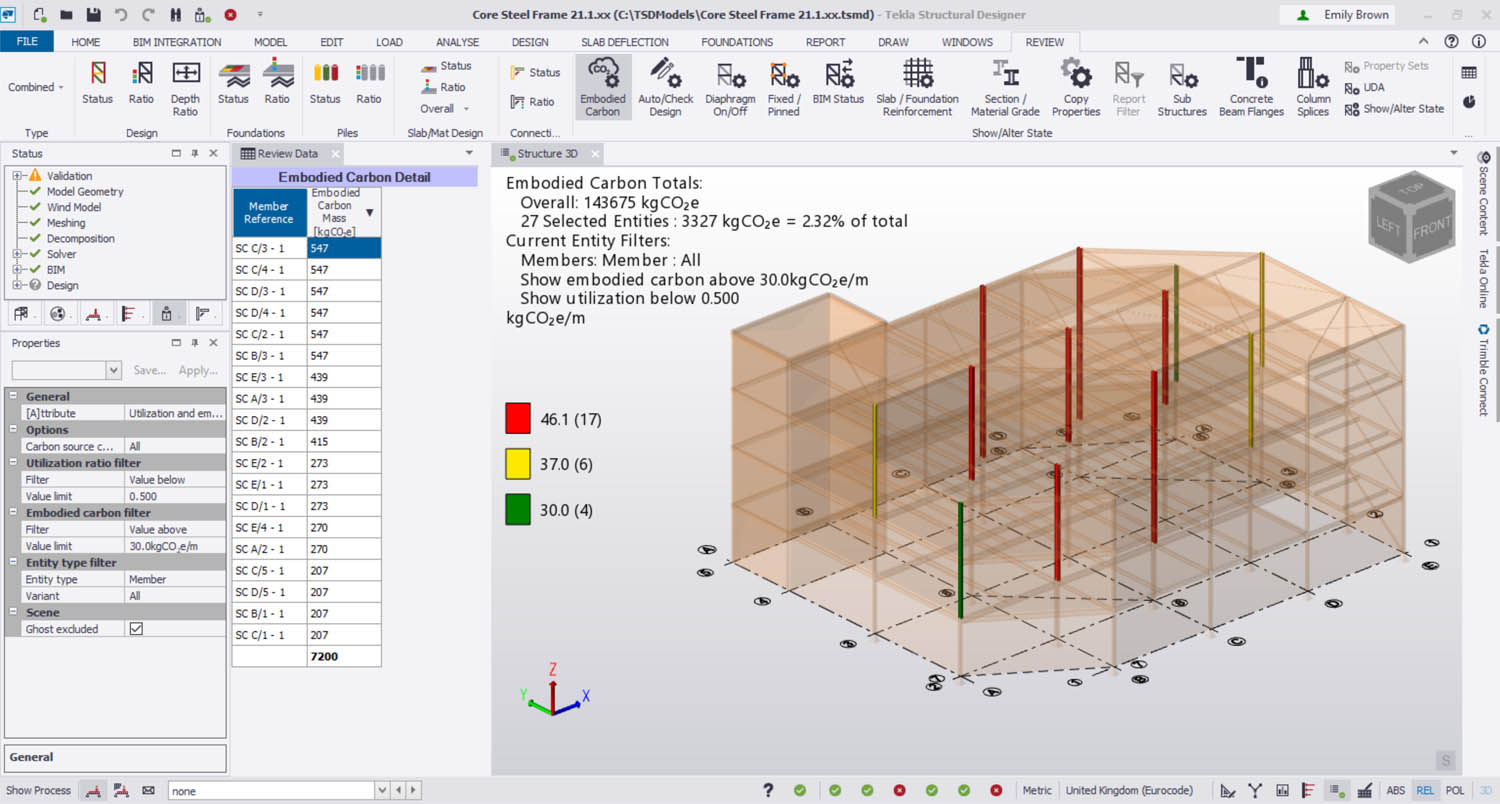Click United Kingdom (Eurocode) in status bar
The image size is (1500, 804).
coord(1129,790)
